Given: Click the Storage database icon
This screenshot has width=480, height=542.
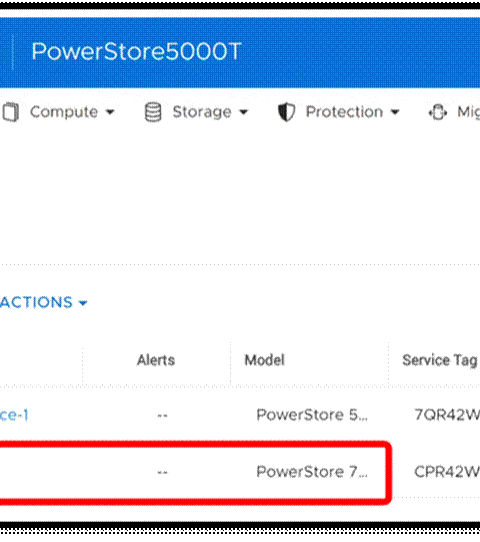Looking at the screenshot, I should [153, 112].
